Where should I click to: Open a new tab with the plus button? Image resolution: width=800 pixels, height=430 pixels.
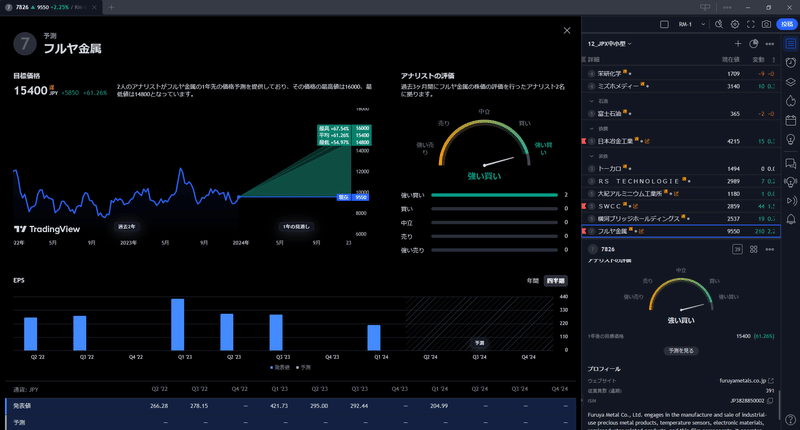tap(111, 7)
